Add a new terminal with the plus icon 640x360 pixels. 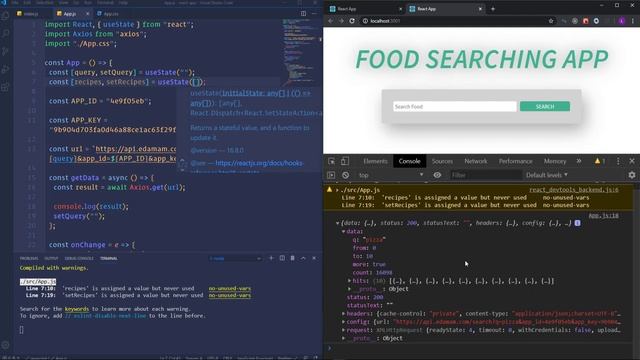pos(271,258)
